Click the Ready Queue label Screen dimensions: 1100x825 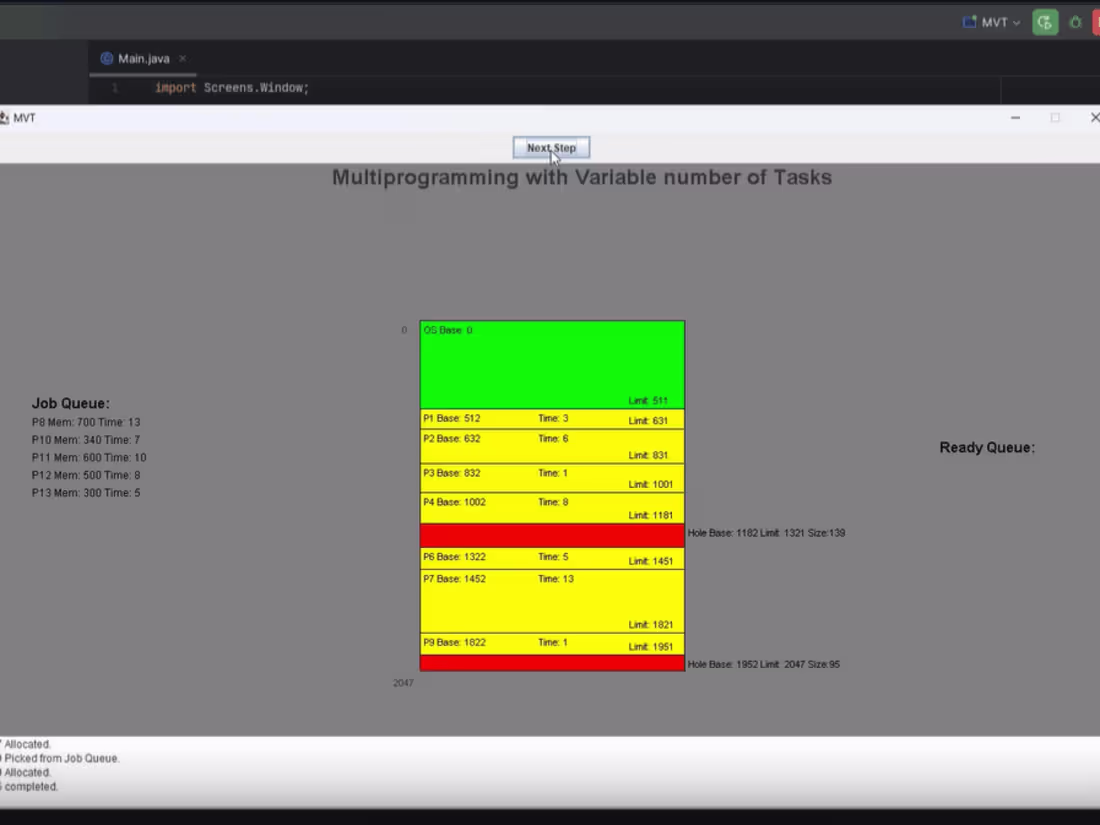(987, 447)
